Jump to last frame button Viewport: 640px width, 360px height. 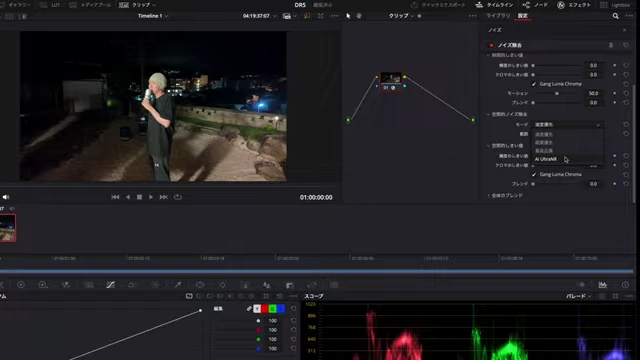164,197
